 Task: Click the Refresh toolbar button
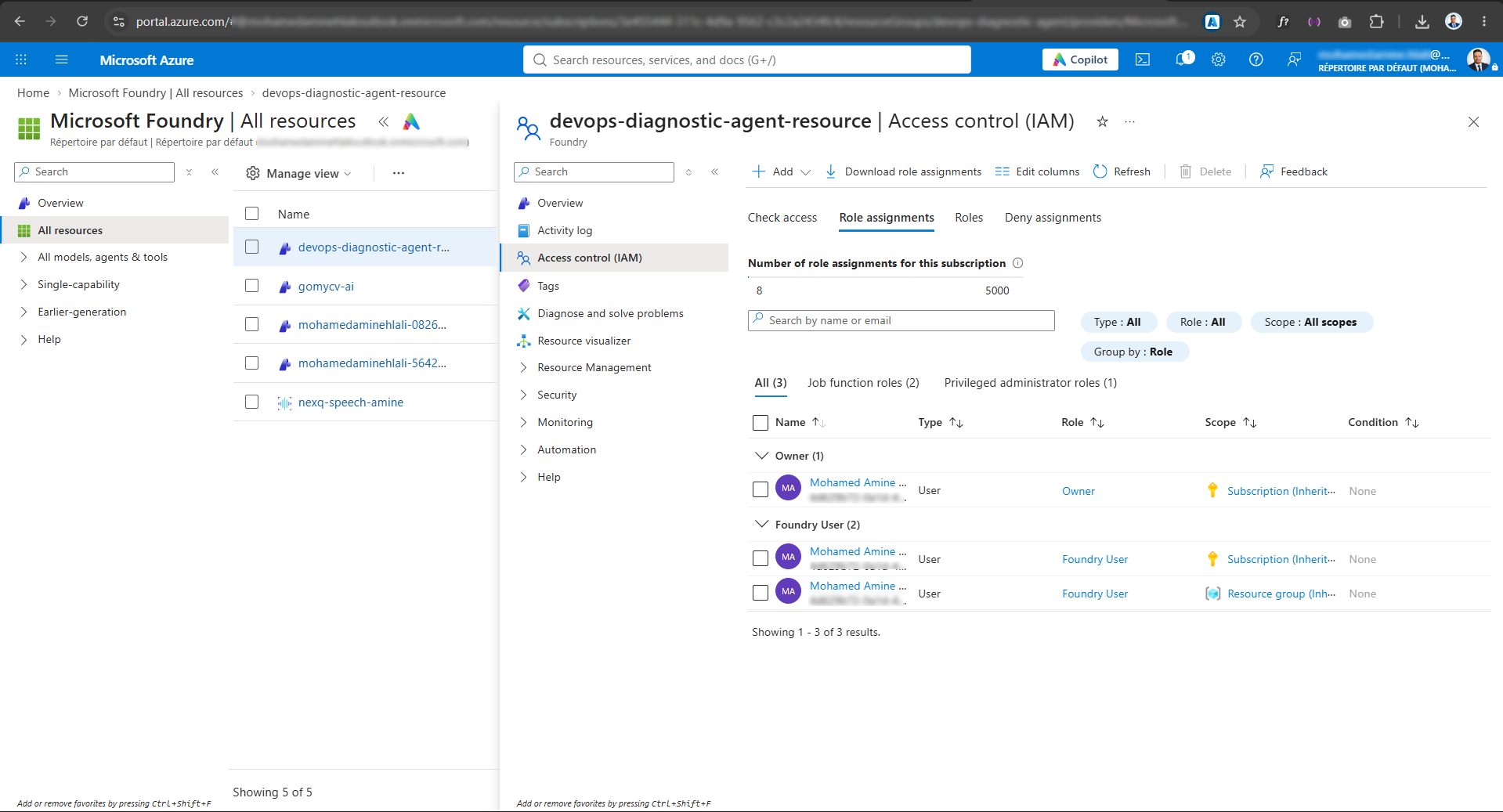pyautogui.click(x=1122, y=171)
